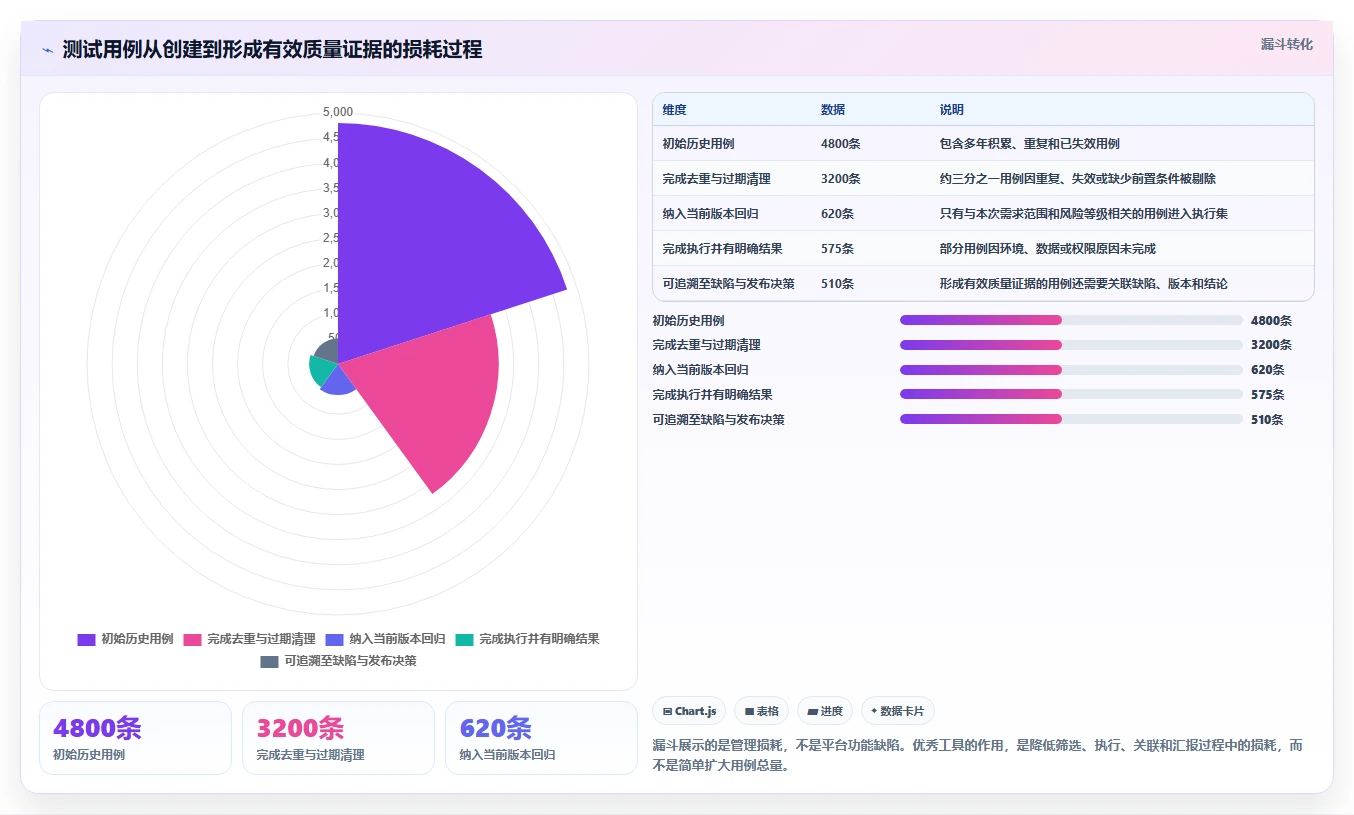Screen dimensions: 1354x815
Task: Click table cell 575条
Action: pyautogui.click(x=837, y=249)
